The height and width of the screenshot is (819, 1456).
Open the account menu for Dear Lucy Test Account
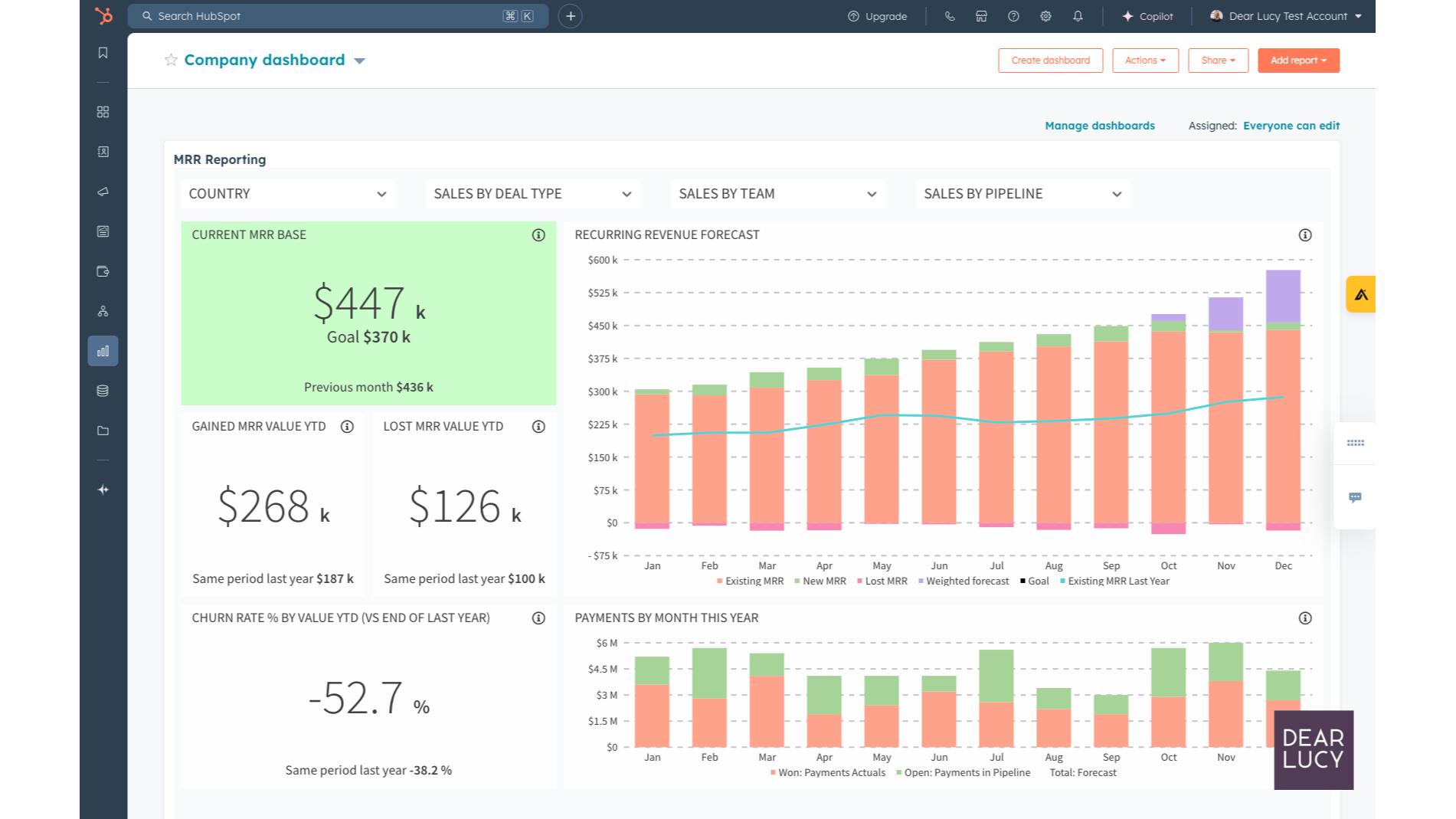(1285, 16)
